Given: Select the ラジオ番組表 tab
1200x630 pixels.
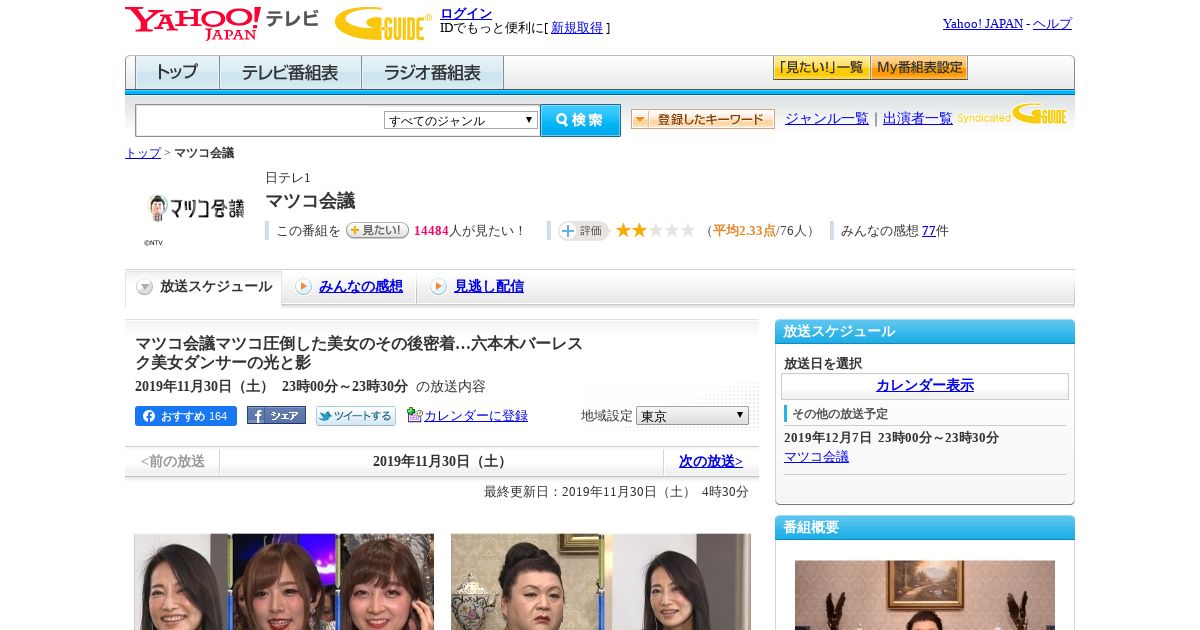Looking at the screenshot, I should point(432,73).
